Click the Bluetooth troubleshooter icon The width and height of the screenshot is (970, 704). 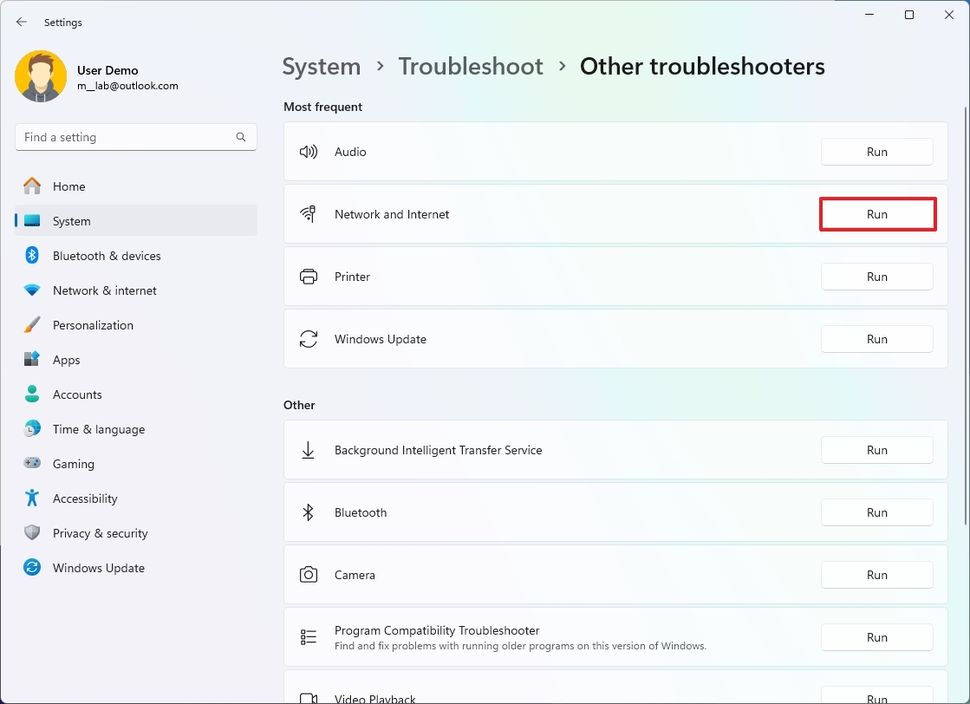coord(309,512)
